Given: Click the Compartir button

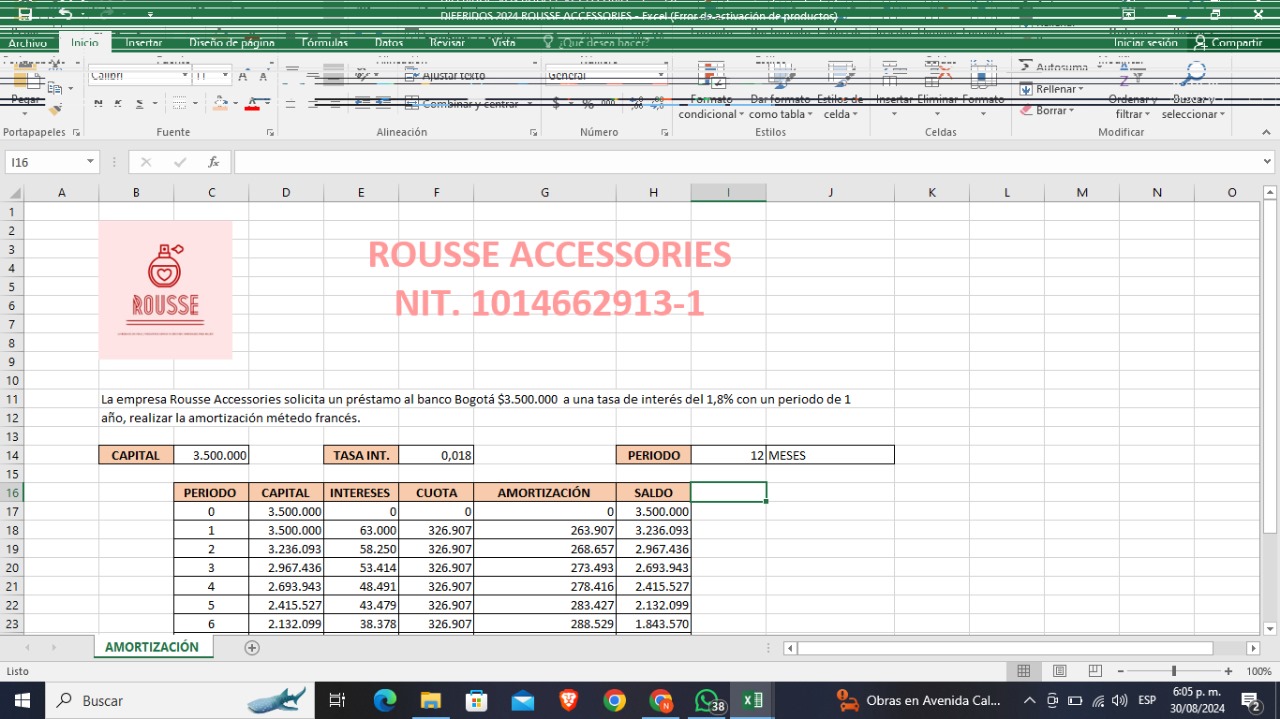Looking at the screenshot, I should point(1228,43).
